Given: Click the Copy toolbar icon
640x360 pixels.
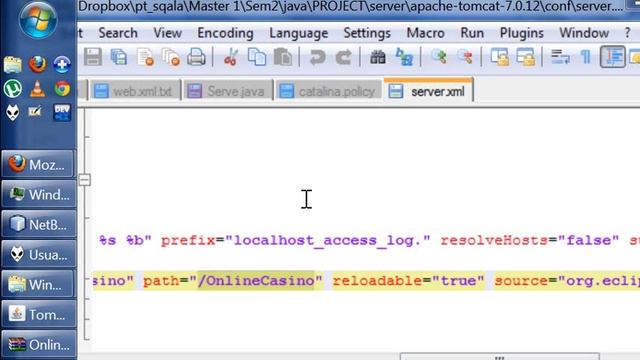Looking at the screenshot, I should click(257, 57).
